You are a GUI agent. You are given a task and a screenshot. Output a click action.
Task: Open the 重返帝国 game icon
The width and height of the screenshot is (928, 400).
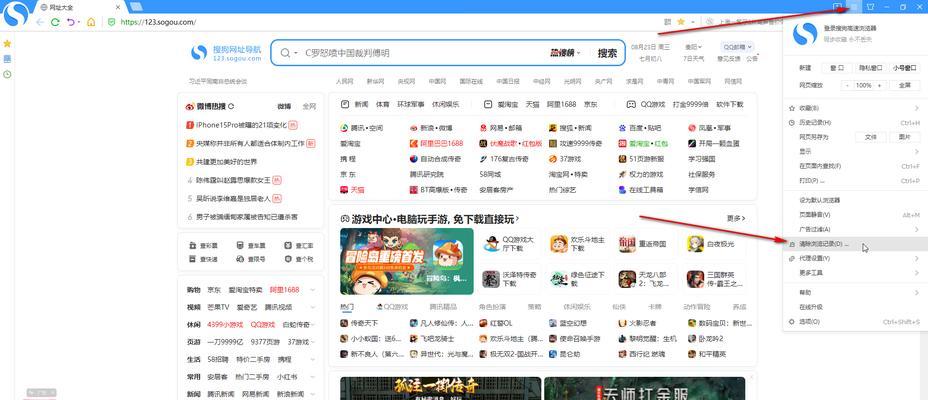tap(627, 244)
